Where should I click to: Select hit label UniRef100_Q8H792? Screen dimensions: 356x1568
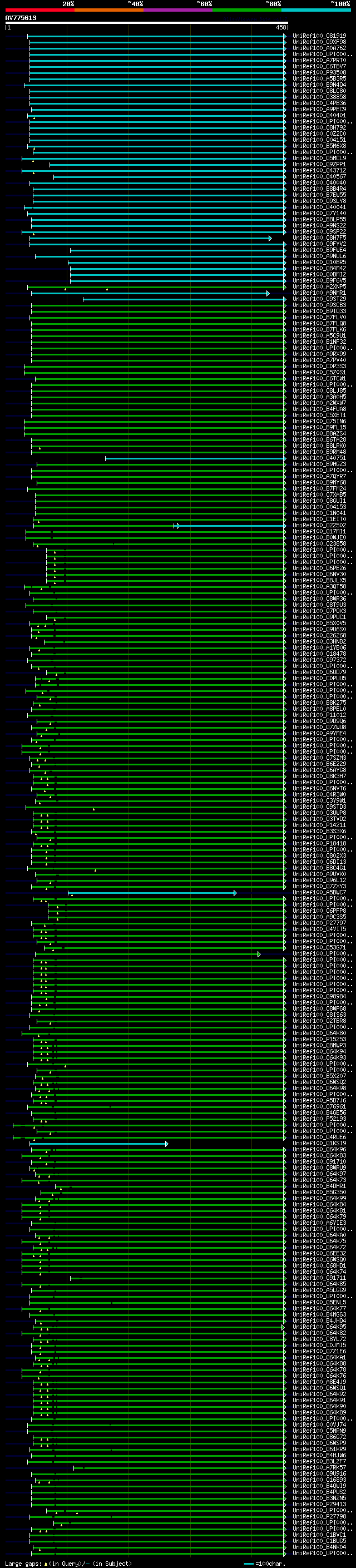tap(319, 127)
